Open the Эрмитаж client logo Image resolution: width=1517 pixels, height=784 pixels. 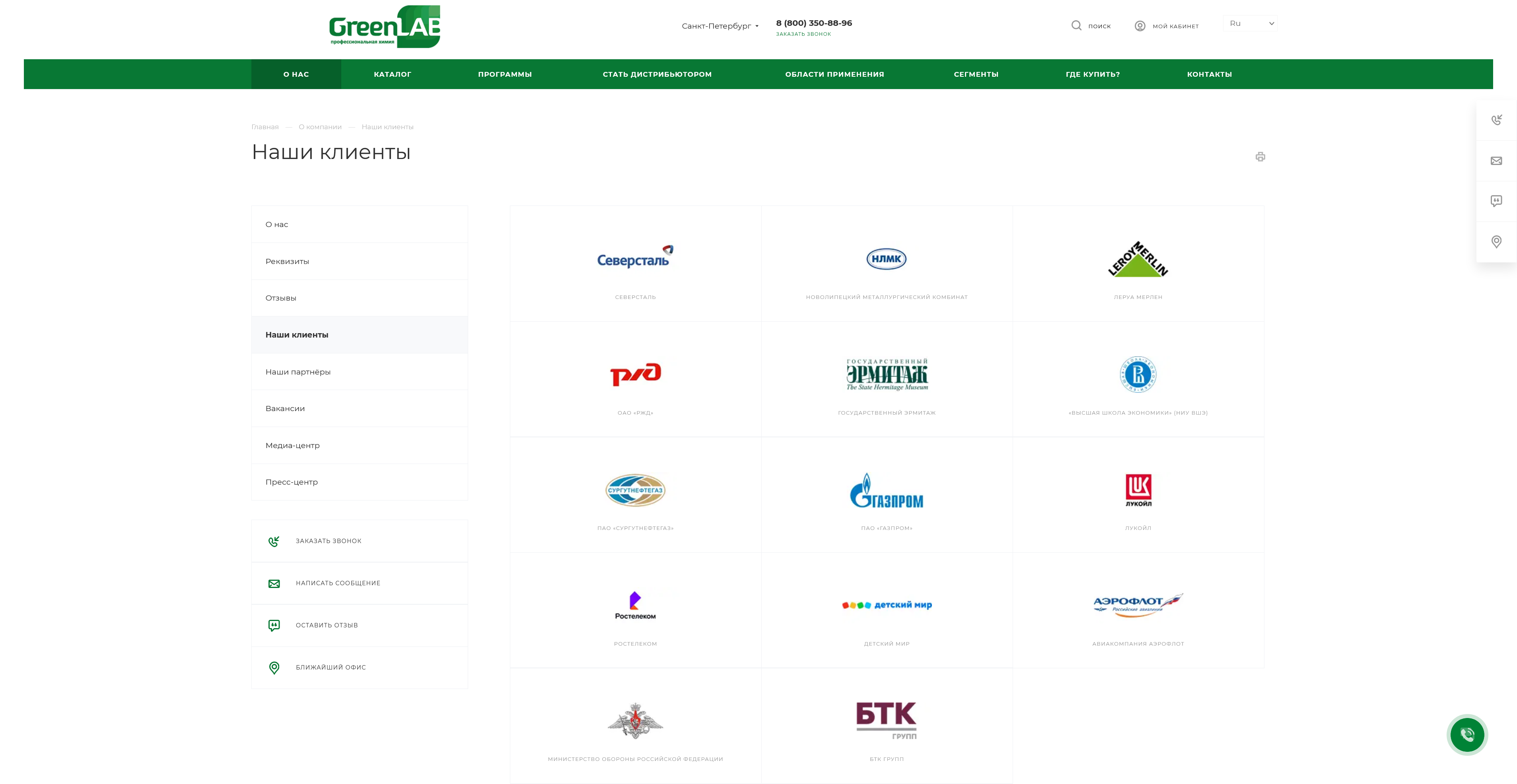coord(886,375)
